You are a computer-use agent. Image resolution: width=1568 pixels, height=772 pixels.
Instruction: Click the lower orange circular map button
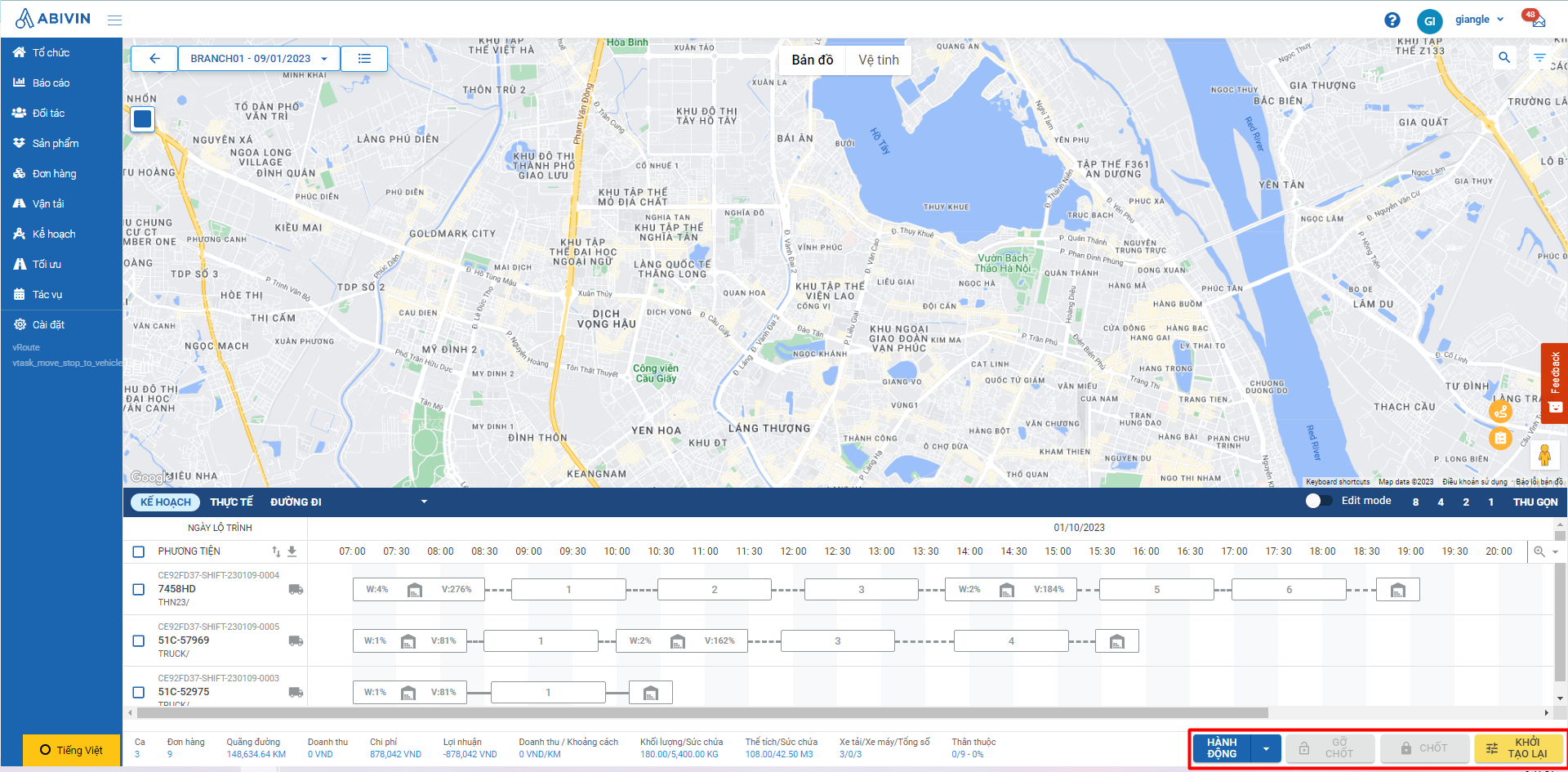tap(1500, 439)
